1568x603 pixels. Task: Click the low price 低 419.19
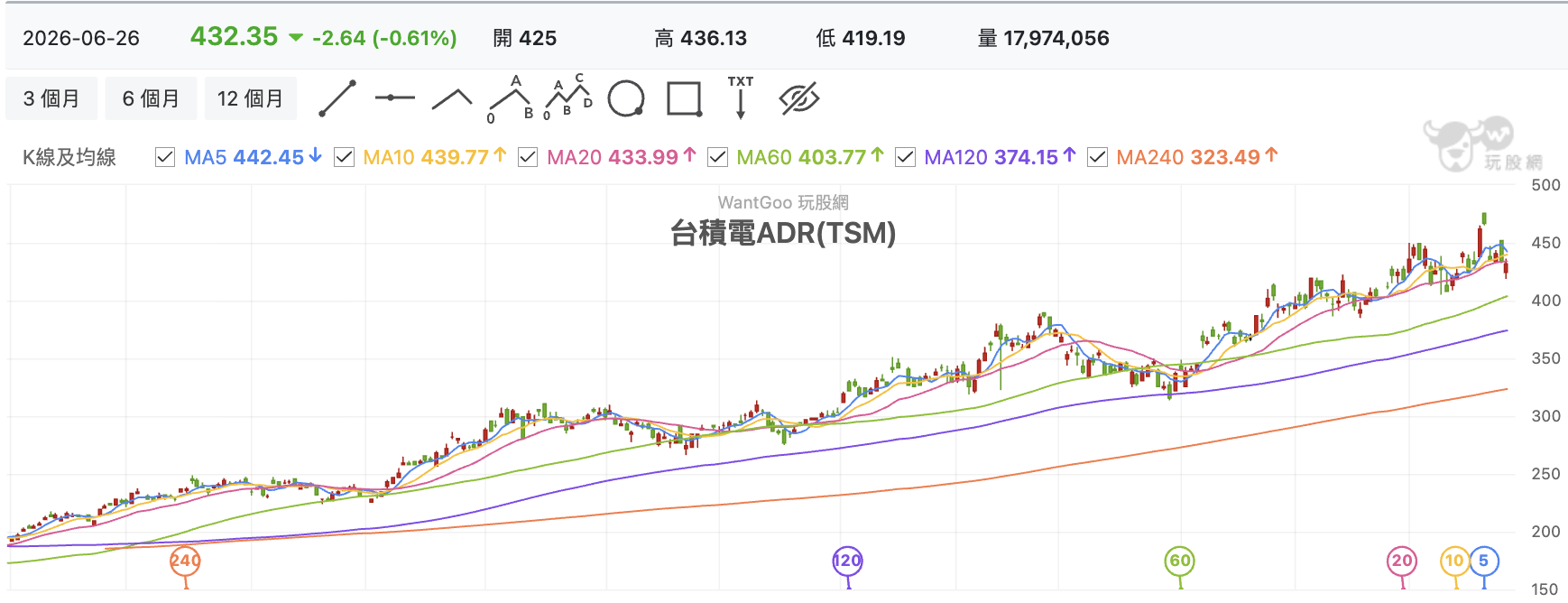[861, 38]
